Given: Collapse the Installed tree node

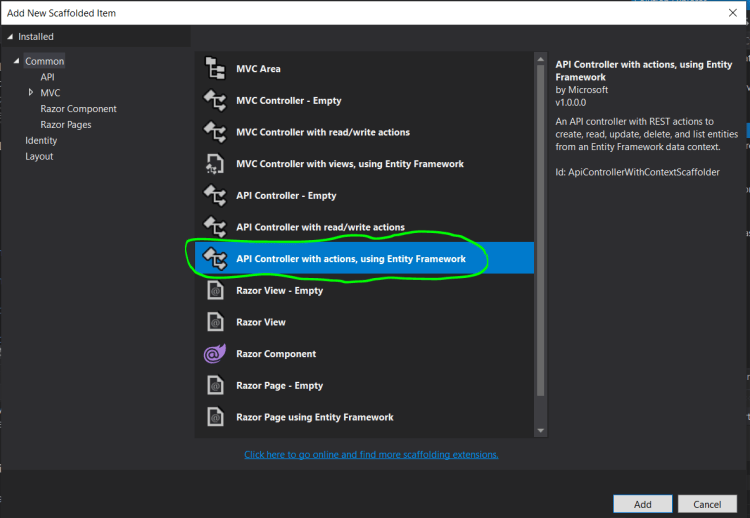Looking at the screenshot, I should point(10,37).
